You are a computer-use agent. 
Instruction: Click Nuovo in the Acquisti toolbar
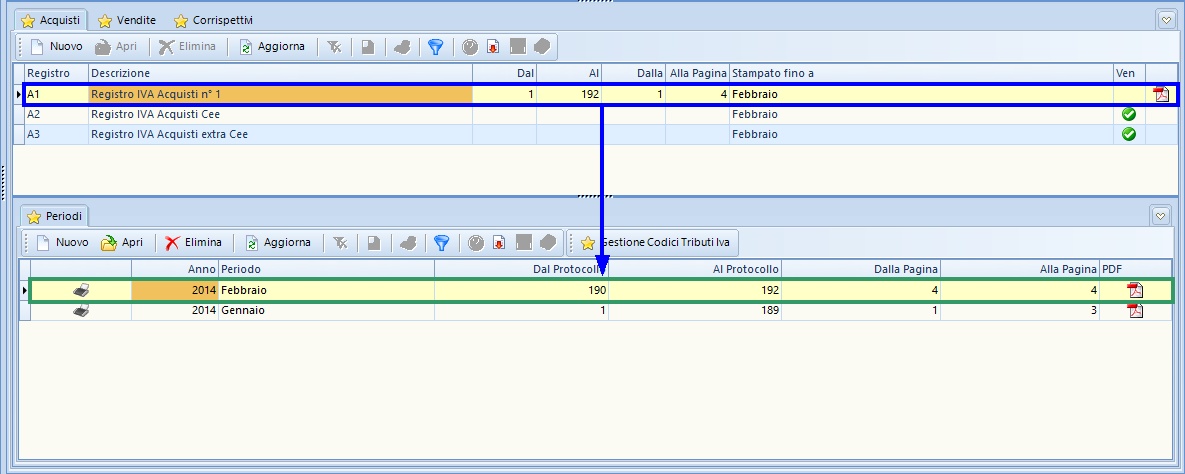[x=56, y=46]
